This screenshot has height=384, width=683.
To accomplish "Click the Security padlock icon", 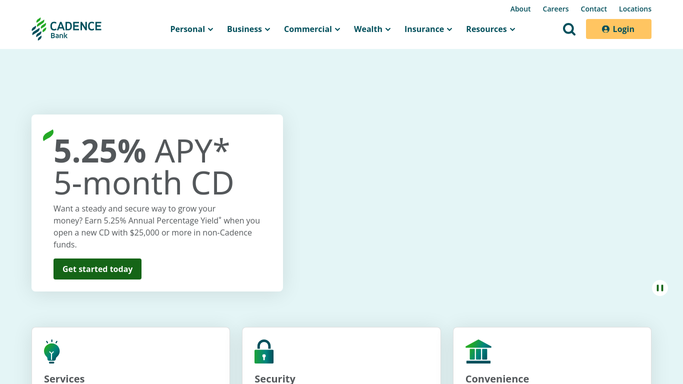I will [264, 351].
